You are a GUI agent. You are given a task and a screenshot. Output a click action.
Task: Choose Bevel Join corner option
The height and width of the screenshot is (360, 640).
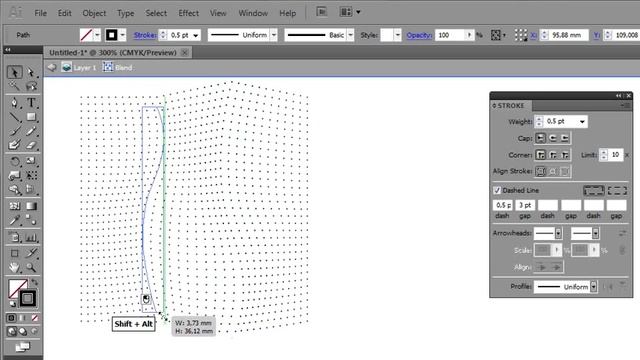click(x=564, y=155)
